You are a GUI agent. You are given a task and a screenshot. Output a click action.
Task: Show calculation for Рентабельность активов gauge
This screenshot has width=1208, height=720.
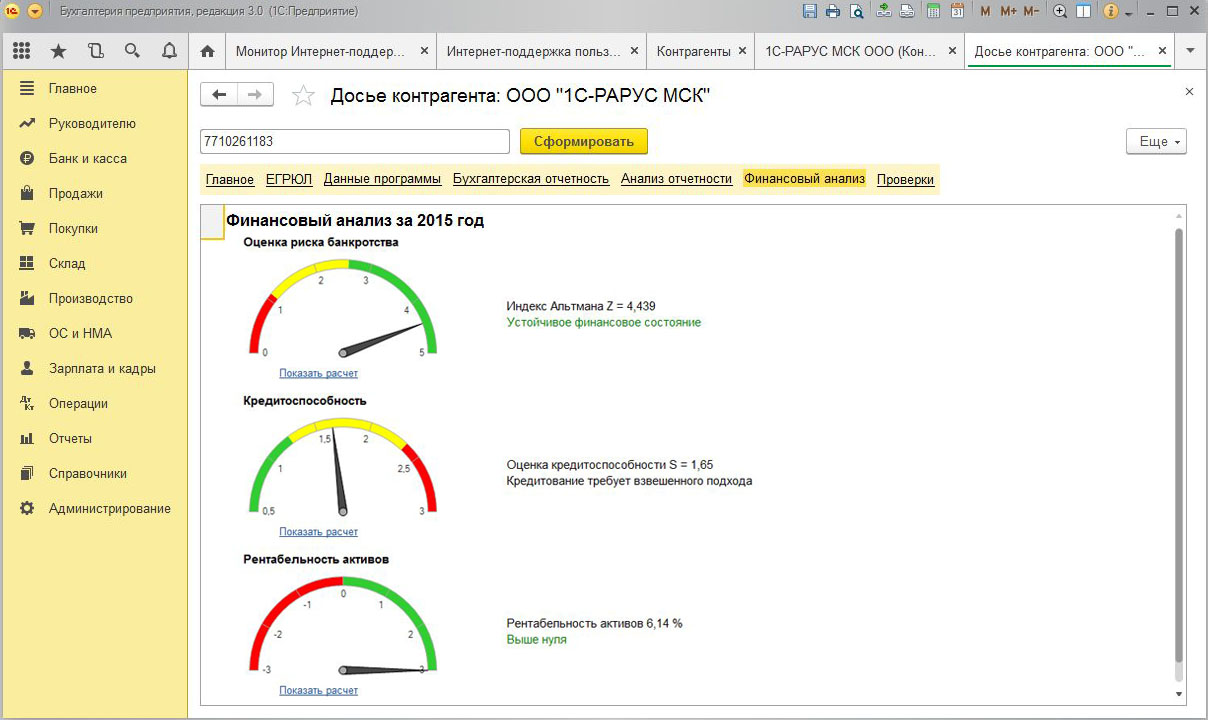[318, 691]
